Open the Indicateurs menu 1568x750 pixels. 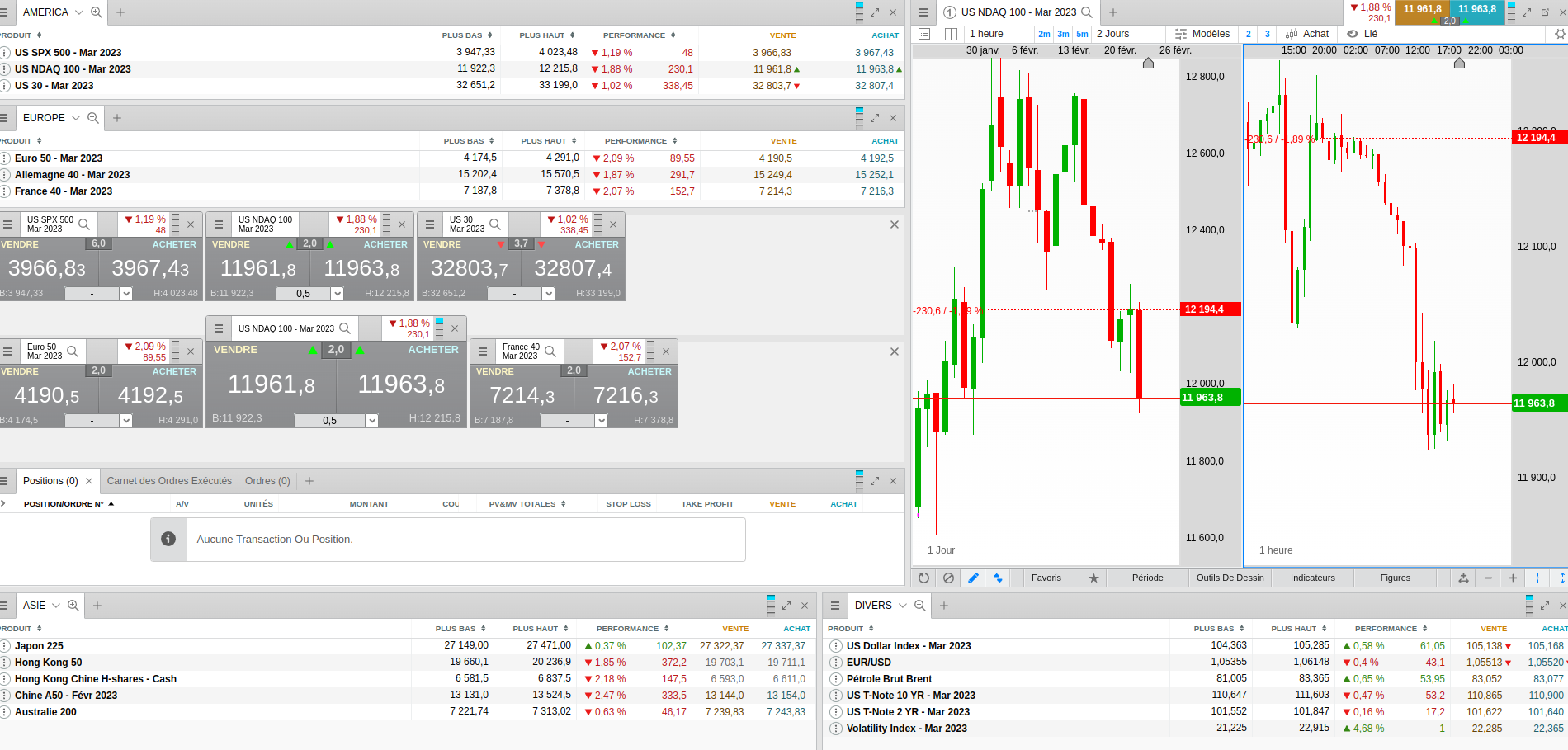[1312, 578]
